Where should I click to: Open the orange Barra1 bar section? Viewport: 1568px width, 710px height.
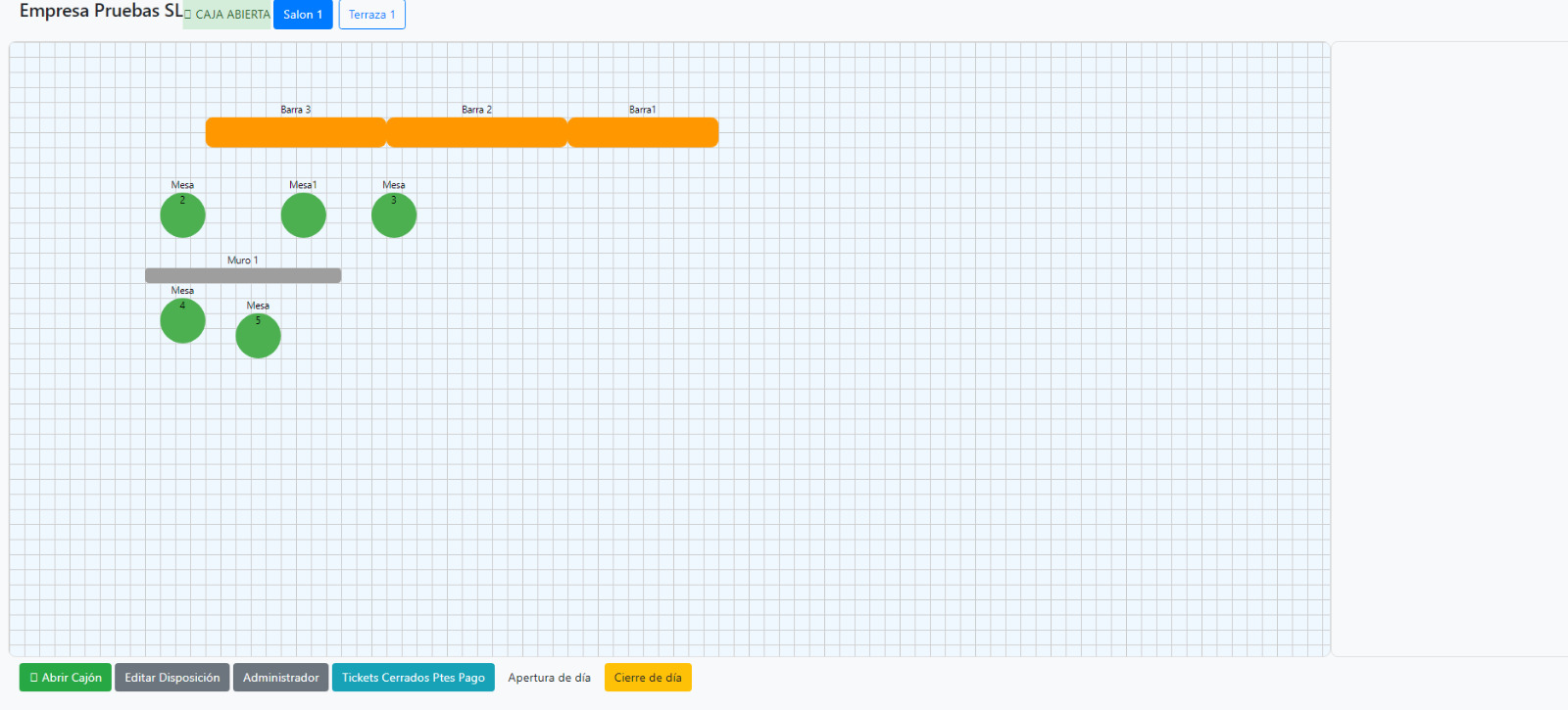643,132
